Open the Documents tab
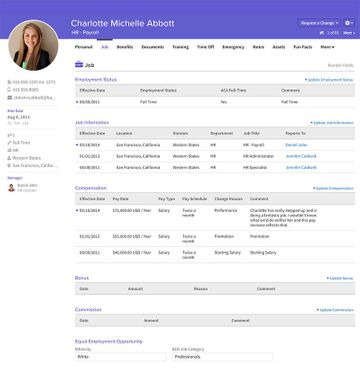The image size is (360, 369). coord(153,47)
